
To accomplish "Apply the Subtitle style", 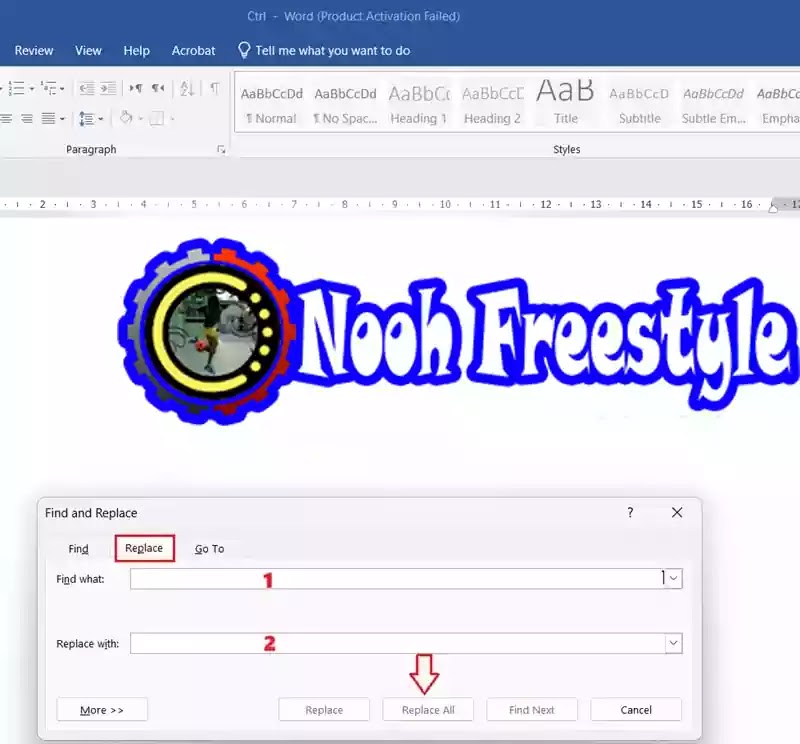I will pyautogui.click(x=639, y=105).
